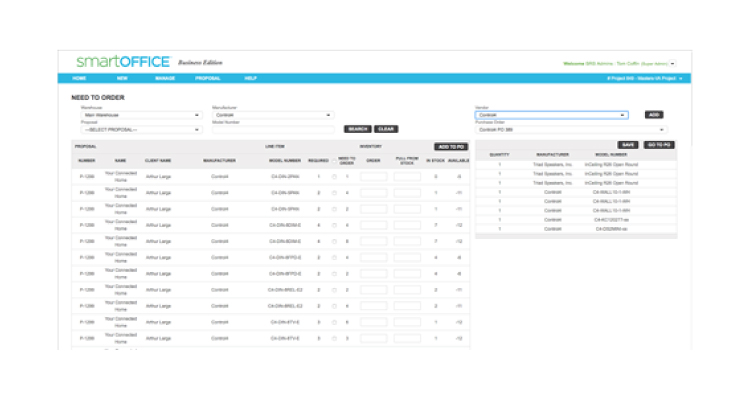The image size is (750, 400).
Task: Open the Purchase Order dropdown
Action: tap(571, 130)
